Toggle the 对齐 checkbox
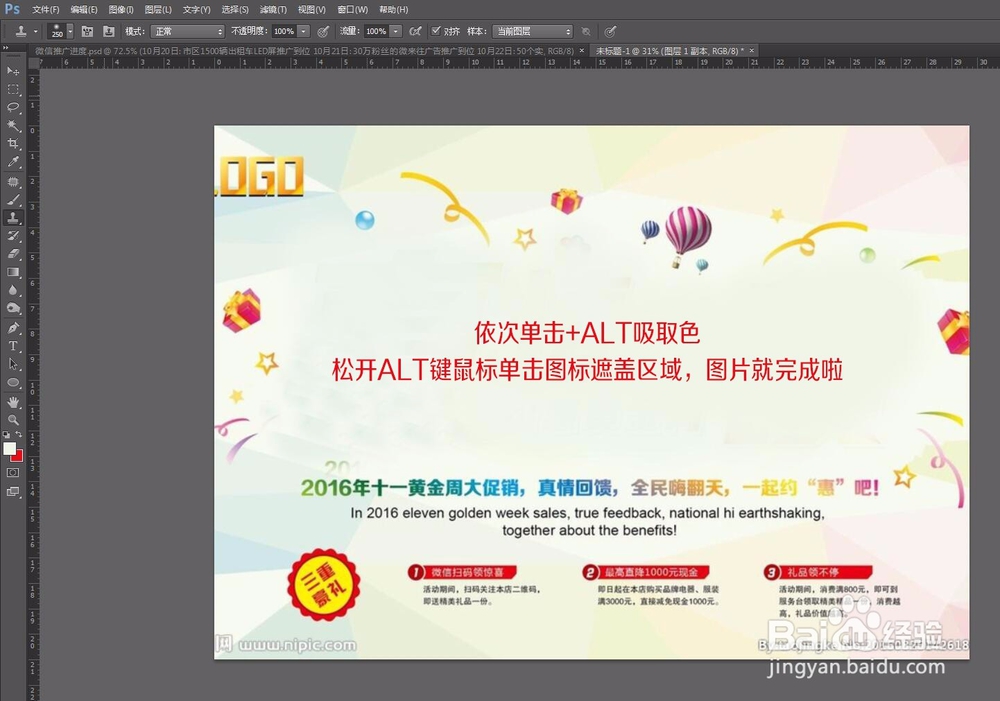The height and width of the screenshot is (701, 1000). [x=436, y=31]
